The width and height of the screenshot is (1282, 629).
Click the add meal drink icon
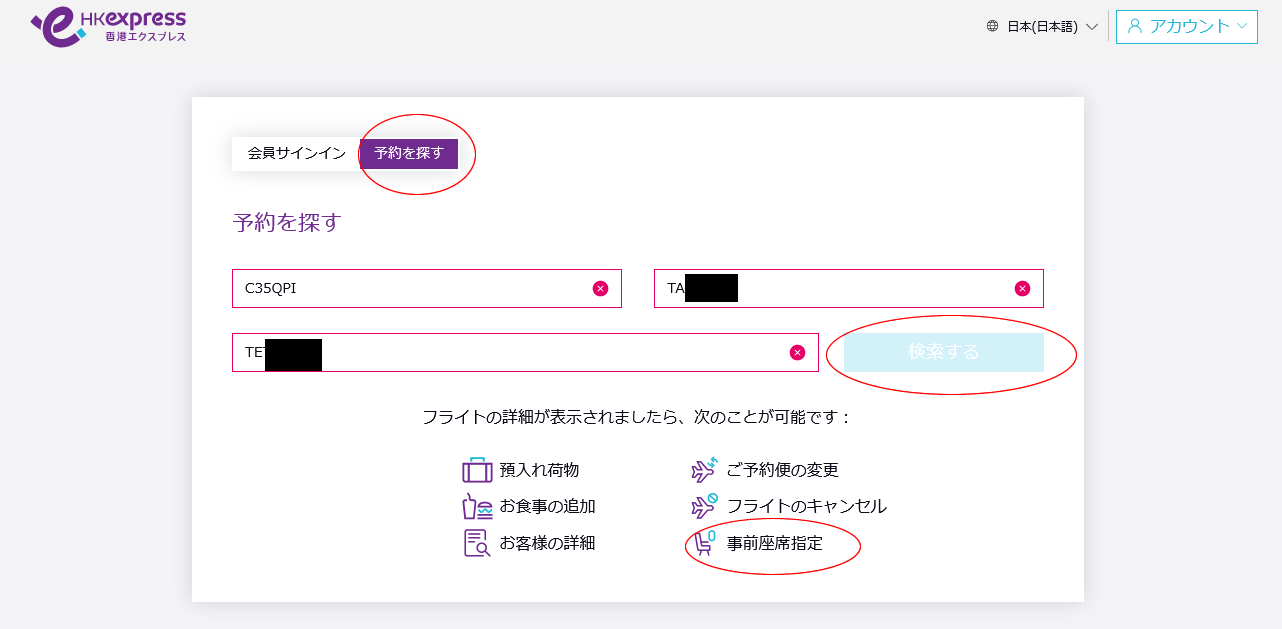[x=477, y=506]
